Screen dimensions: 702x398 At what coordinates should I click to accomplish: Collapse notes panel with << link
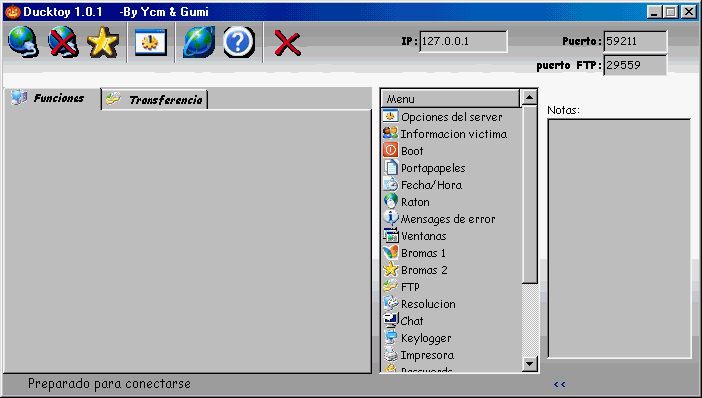point(560,384)
